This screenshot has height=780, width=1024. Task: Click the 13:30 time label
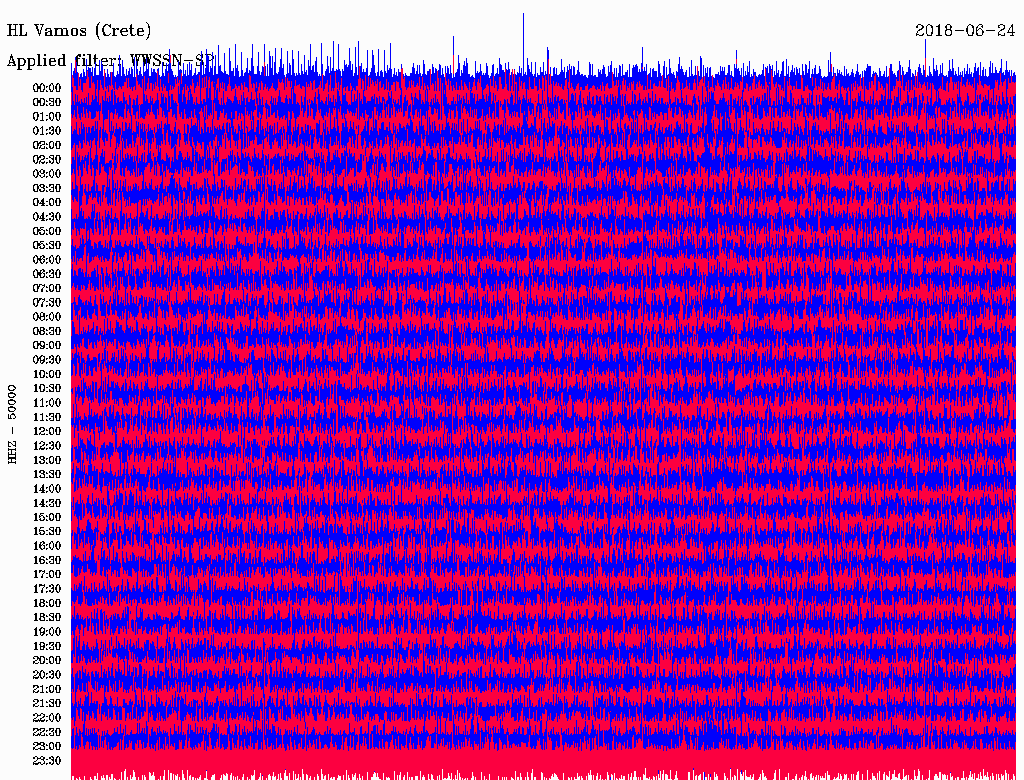[x=47, y=475]
